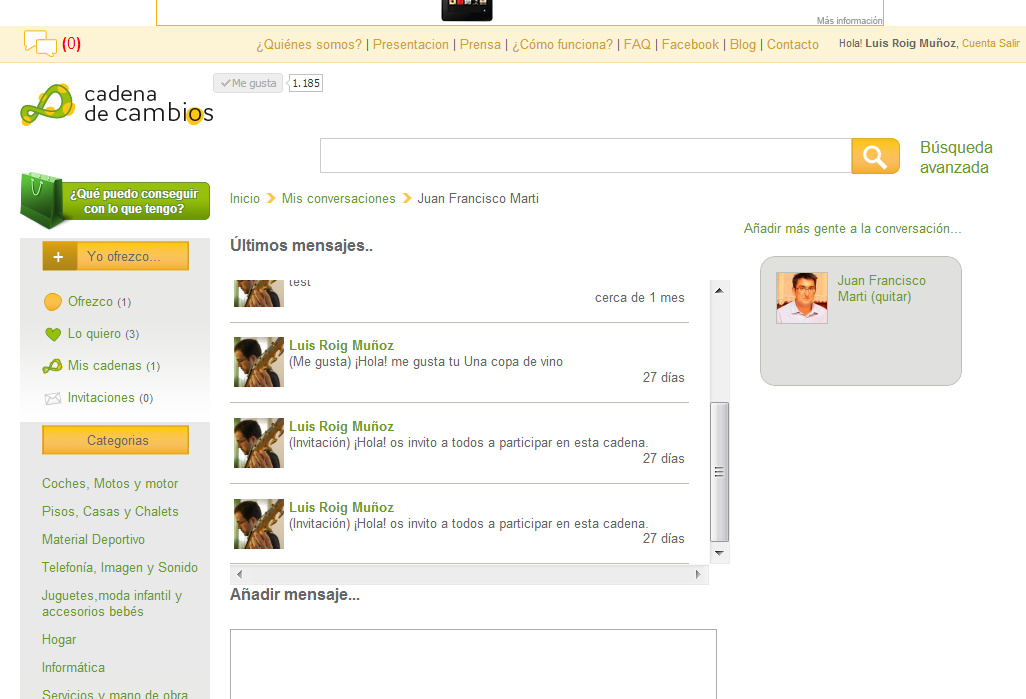Click Añadir más gente a la conversación
Viewport: 1026px width, 699px height.
coord(852,229)
